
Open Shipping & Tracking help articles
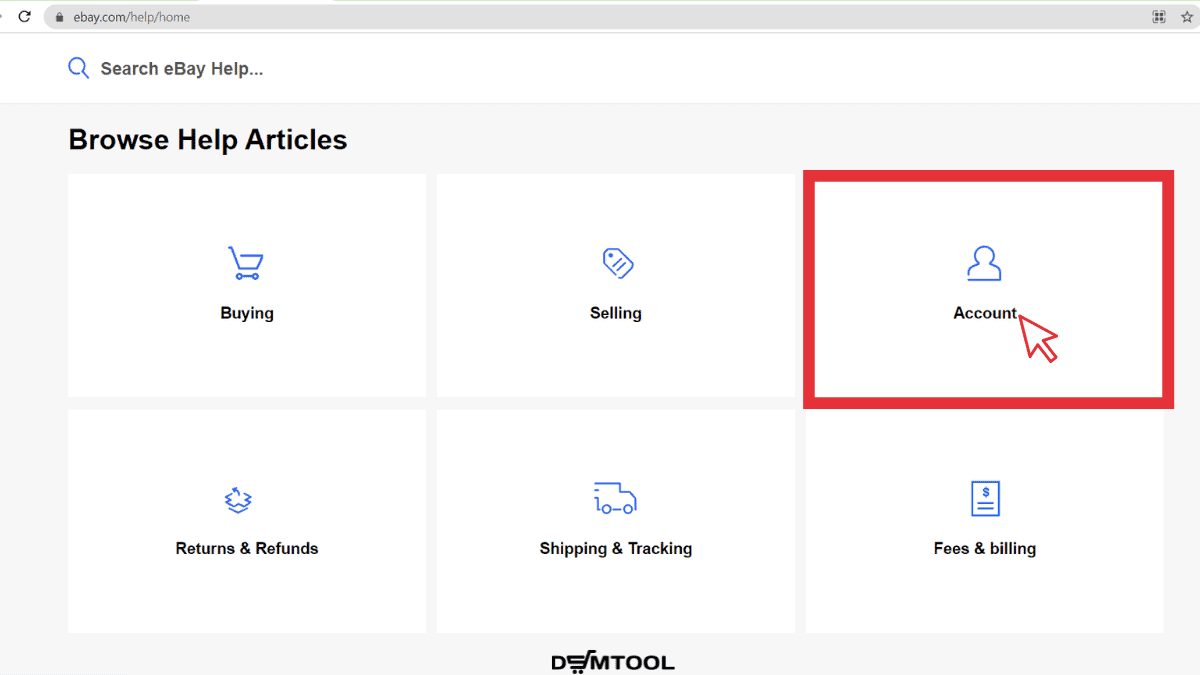click(616, 521)
